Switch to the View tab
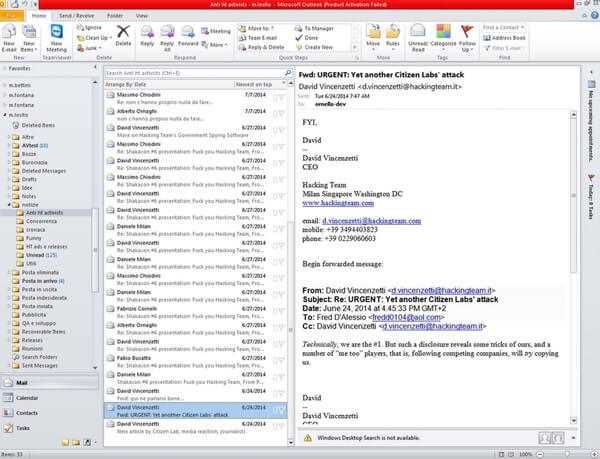 tap(142, 16)
